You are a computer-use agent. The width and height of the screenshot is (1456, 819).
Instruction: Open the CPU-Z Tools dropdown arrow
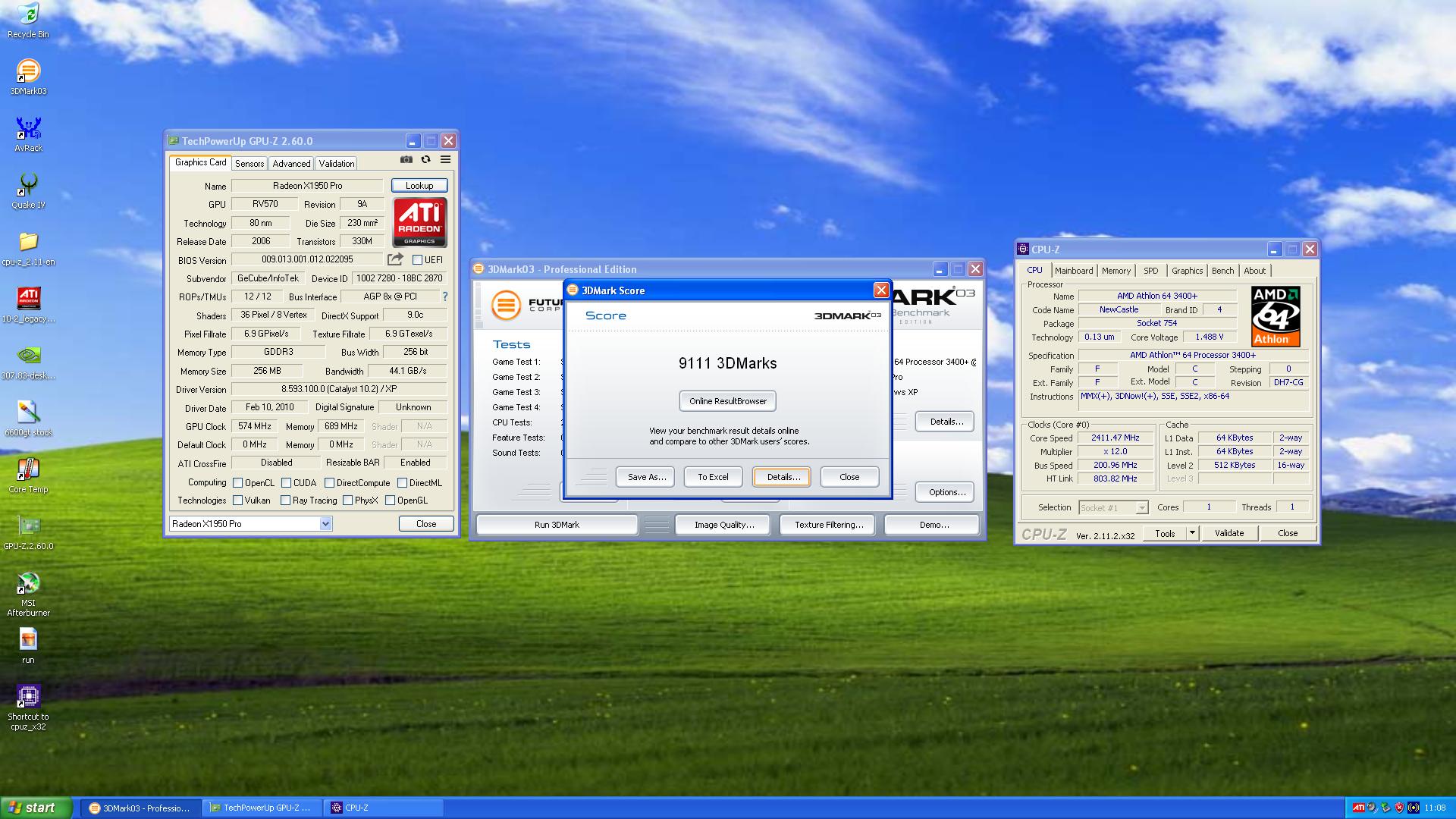coord(1192,533)
